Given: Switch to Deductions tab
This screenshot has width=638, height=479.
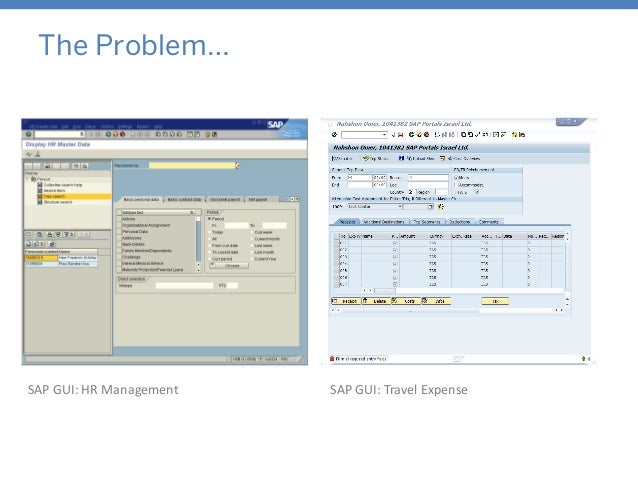Looking at the screenshot, I should coord(459,222).
